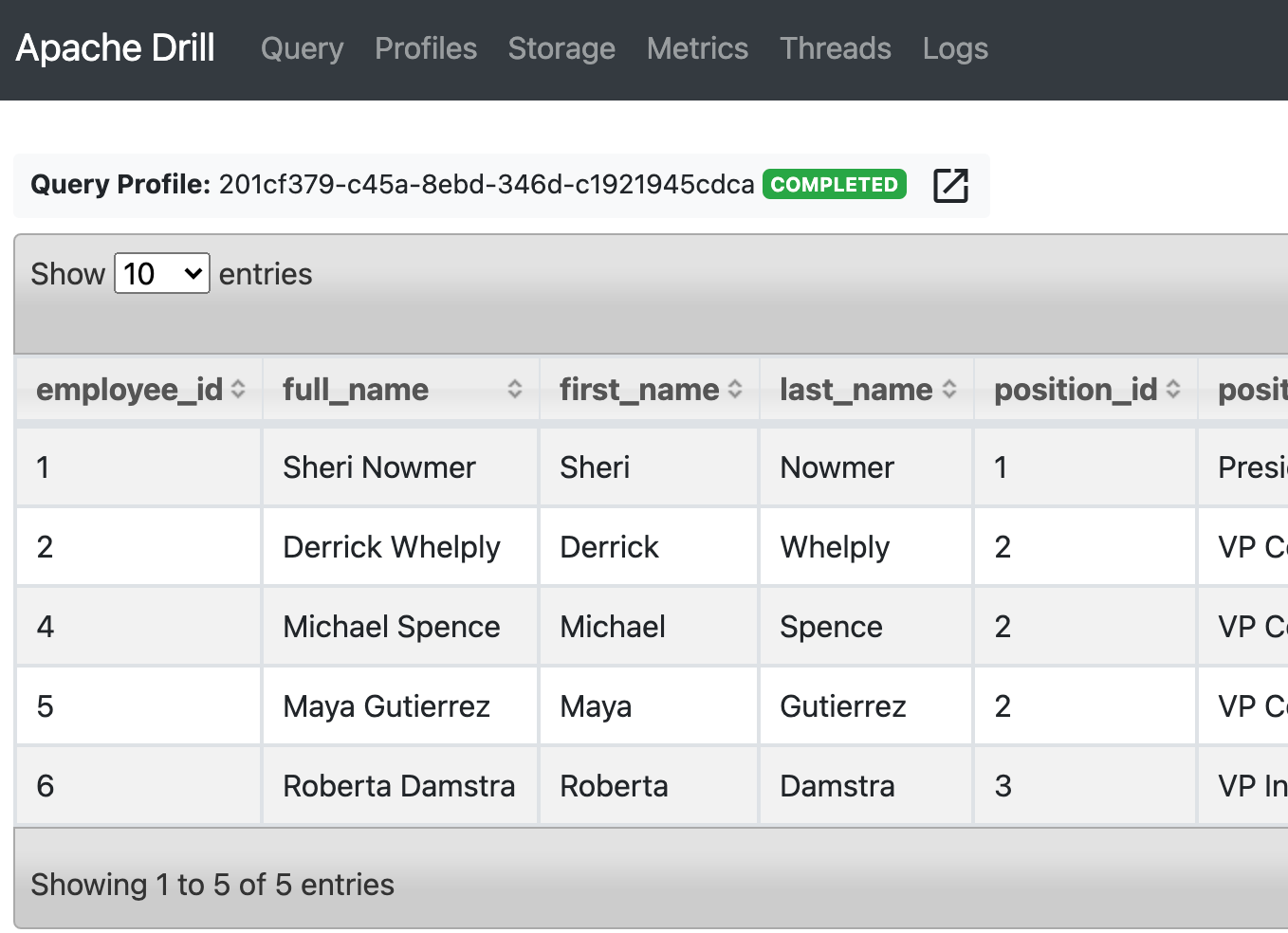This screenshot has width=1288, height=933.
Task: Click the COMPLETED status badge
Action: click(x=835, y=184)
